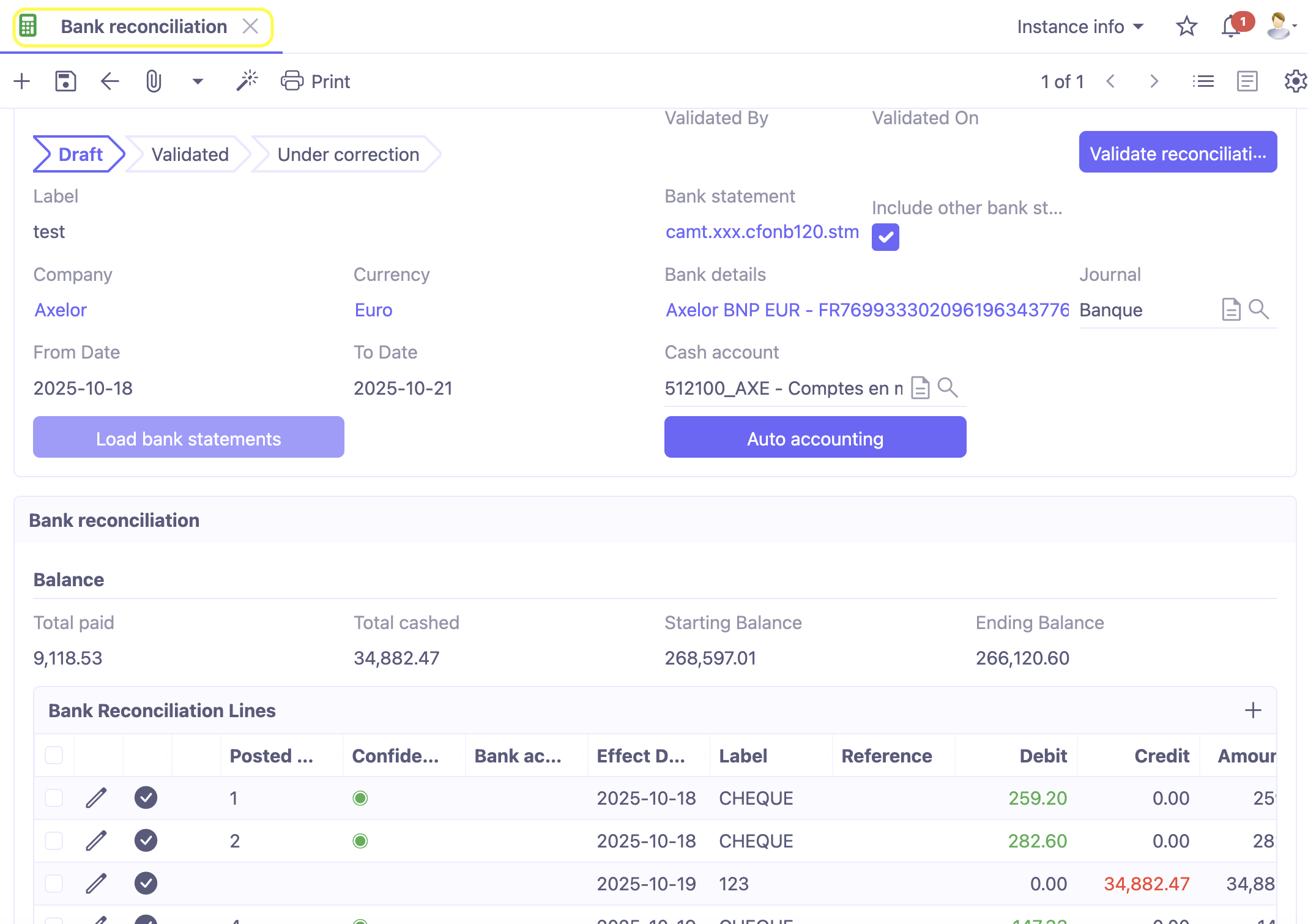
Task: Open attachments via paperclip icon
Action: point(154,81)
